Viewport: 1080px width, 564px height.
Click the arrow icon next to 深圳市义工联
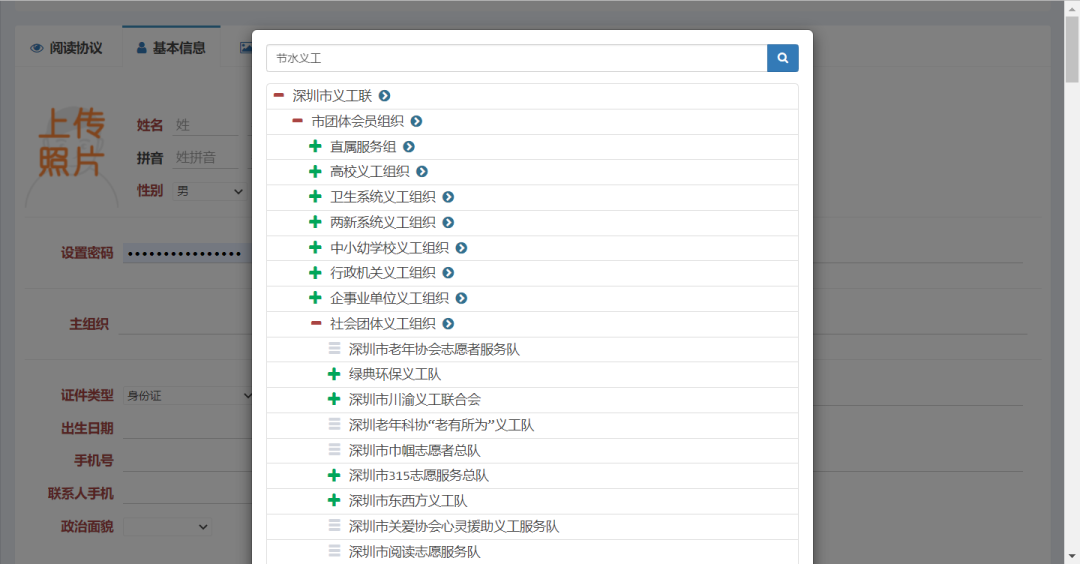tap(384, 96)
